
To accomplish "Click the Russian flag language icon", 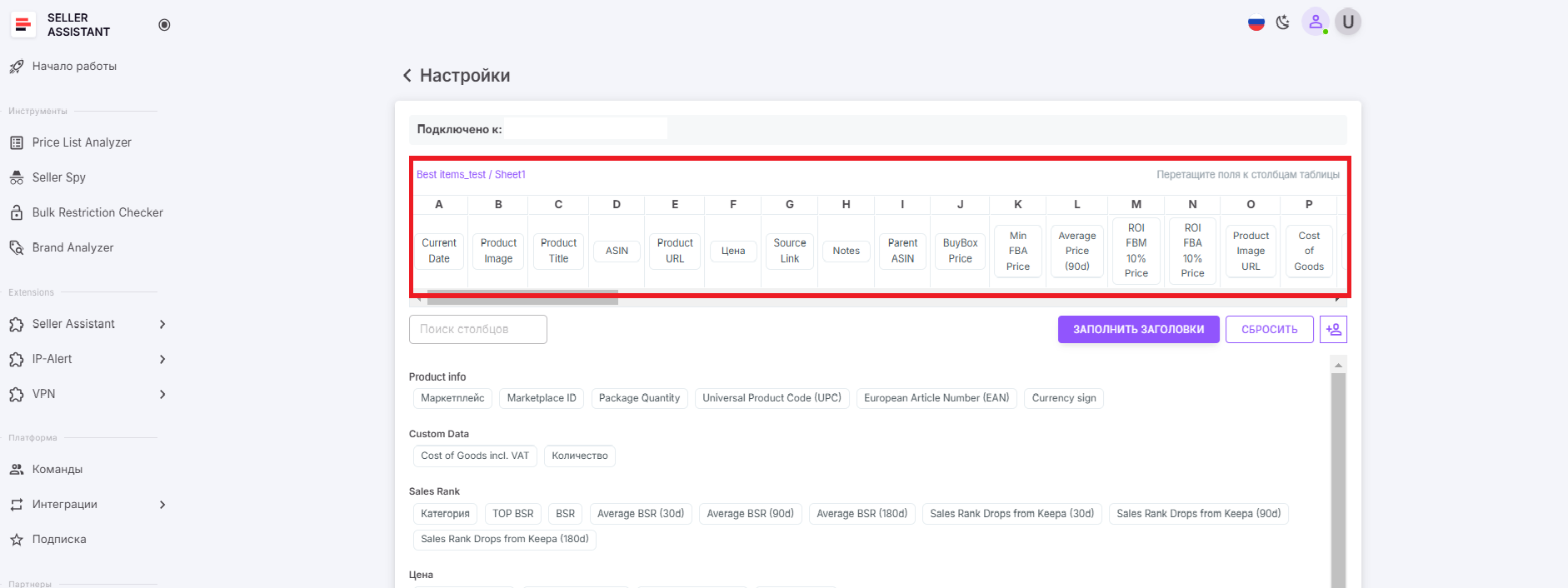I will [1256, 23].
